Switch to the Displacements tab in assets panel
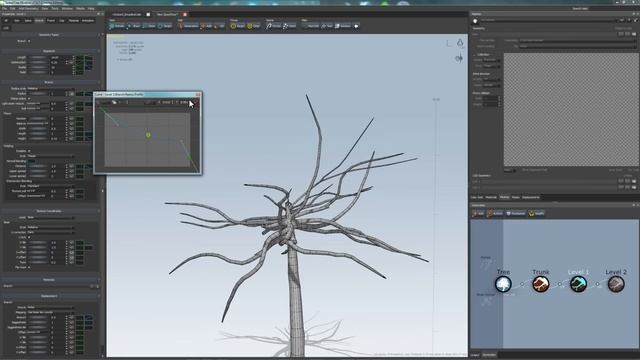 point(531,197)
